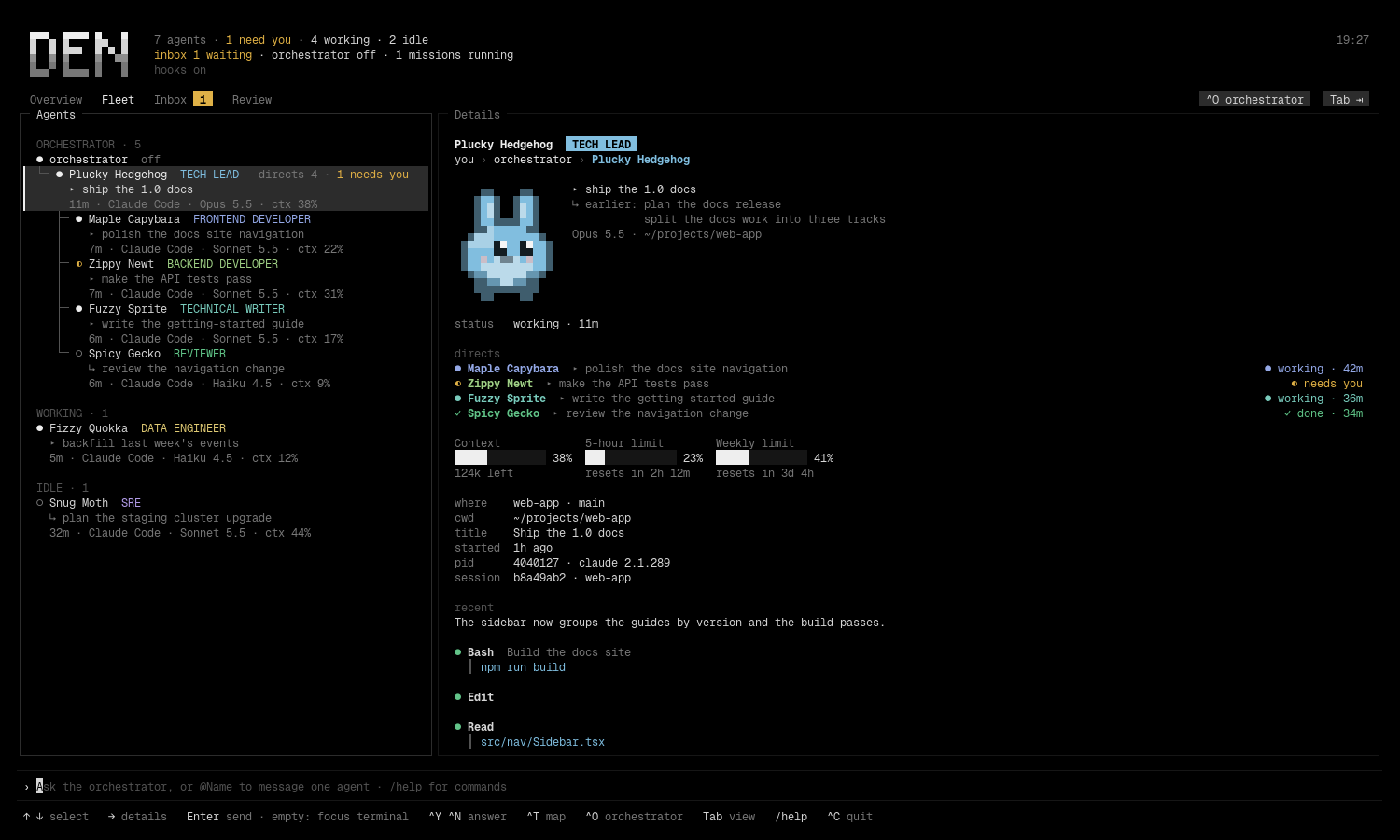Select Fizzy Quokka in the Agents list
The height and width of the screenshot is (840, 1400).
(226, 443)
